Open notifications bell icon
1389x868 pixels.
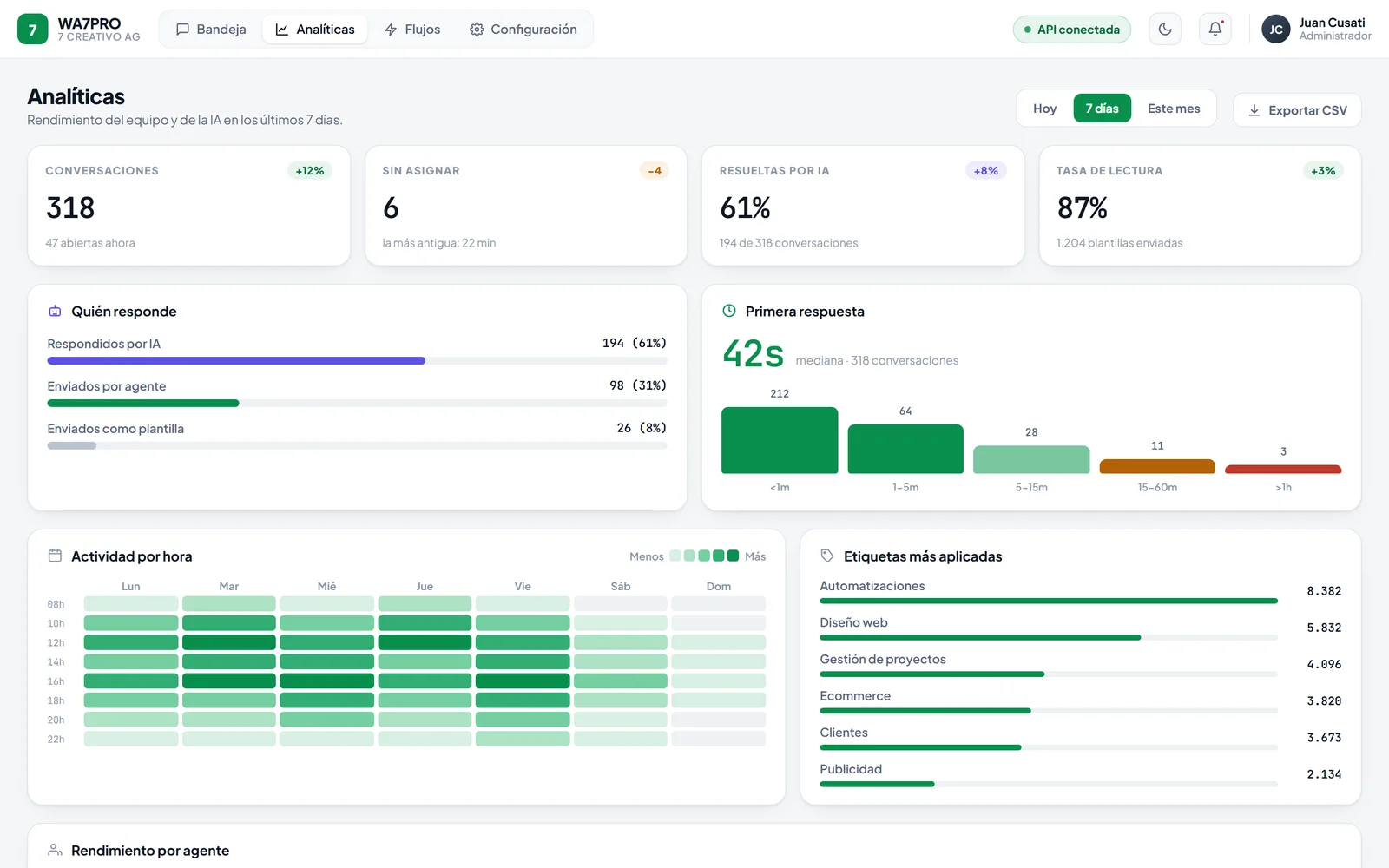(x=1215, y=29)
